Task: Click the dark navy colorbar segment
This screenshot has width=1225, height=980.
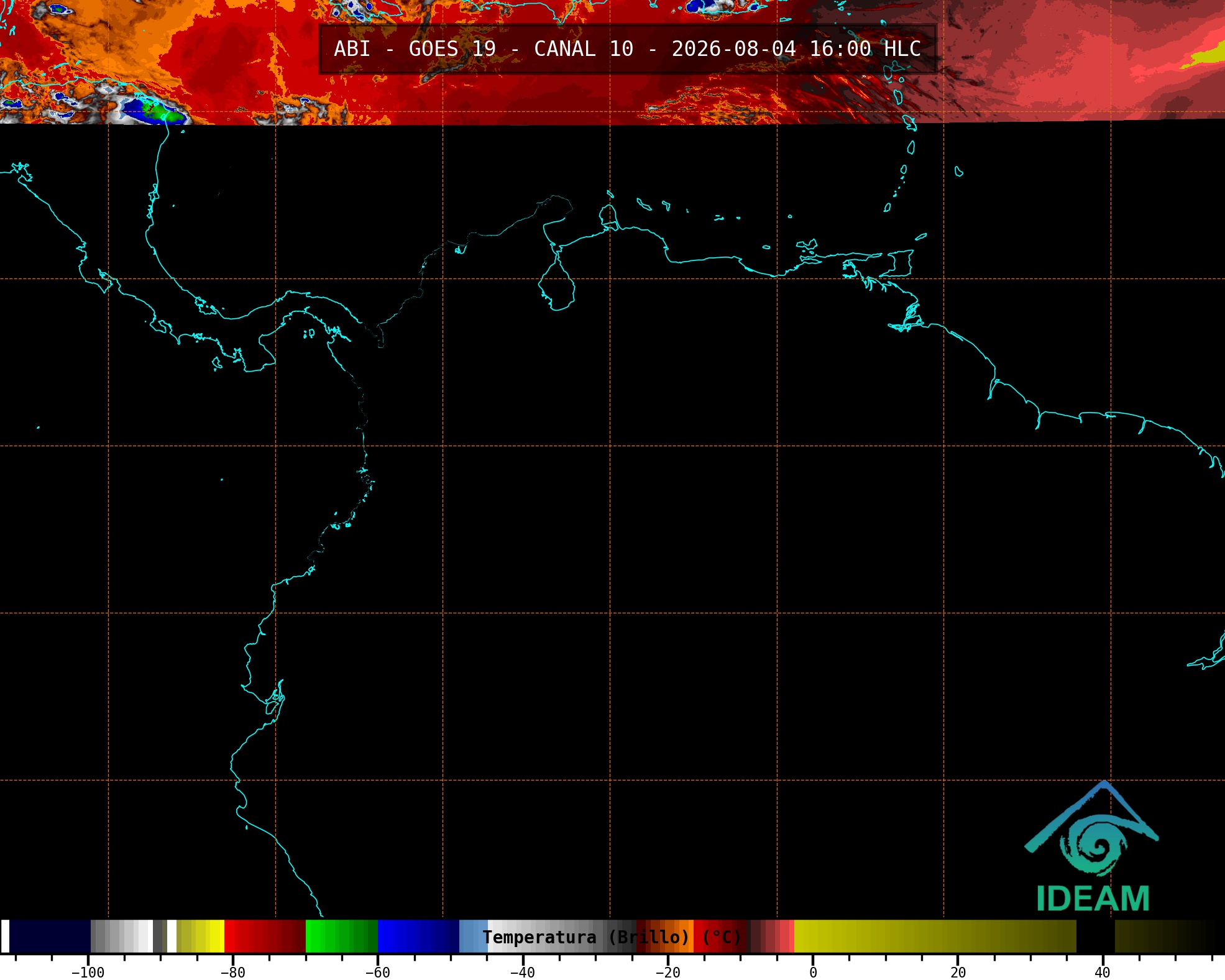Action: (50, 936)
